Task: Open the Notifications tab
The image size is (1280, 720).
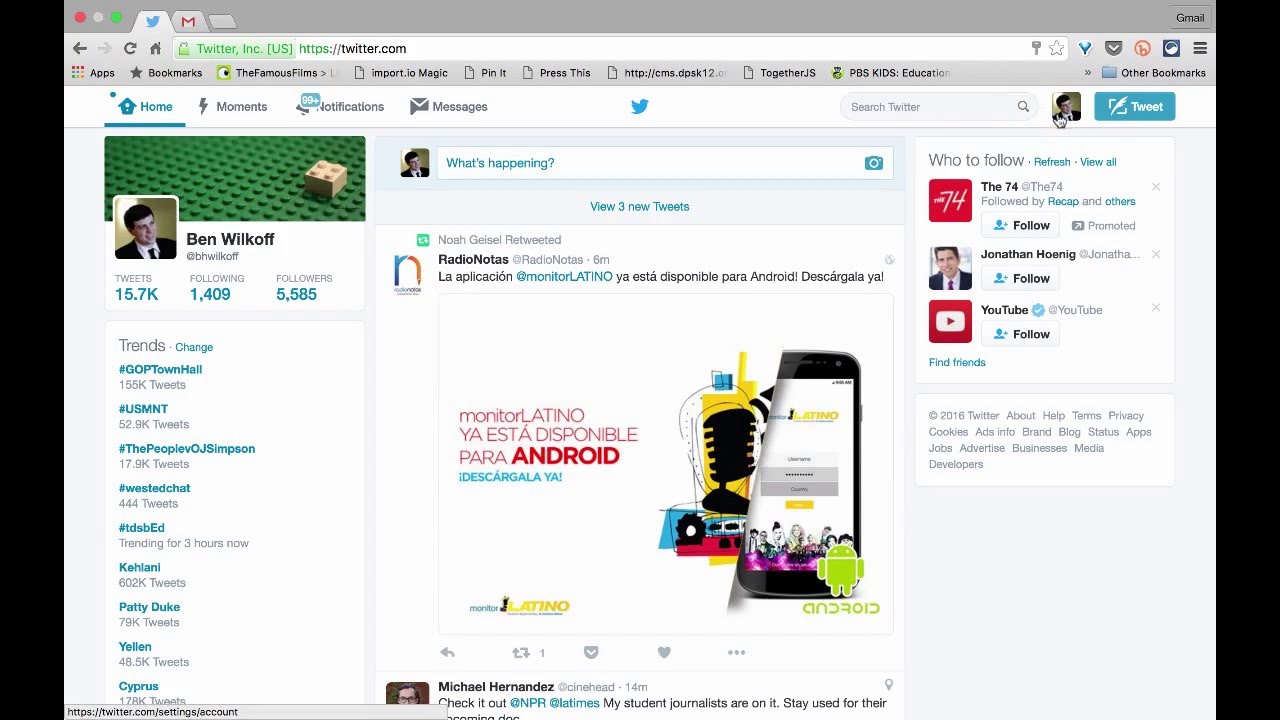Action: point(340,106)
